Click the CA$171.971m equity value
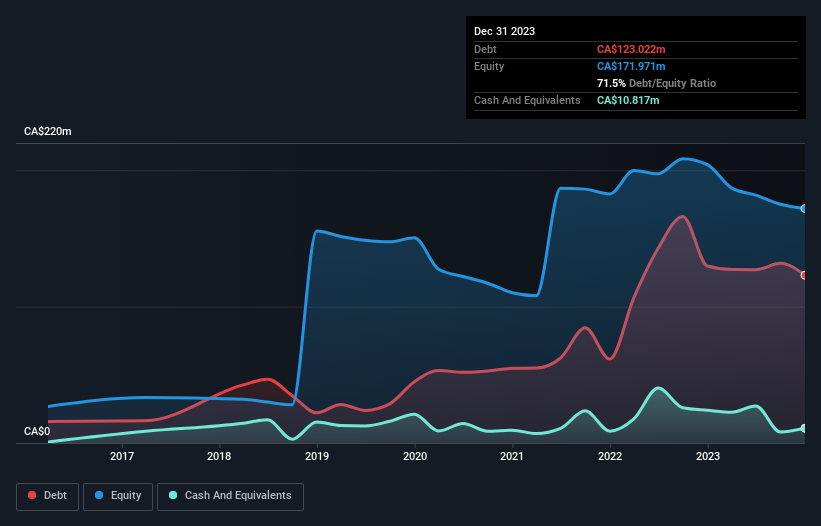Screen dimensions: 821x526 (x=631, y=66)
